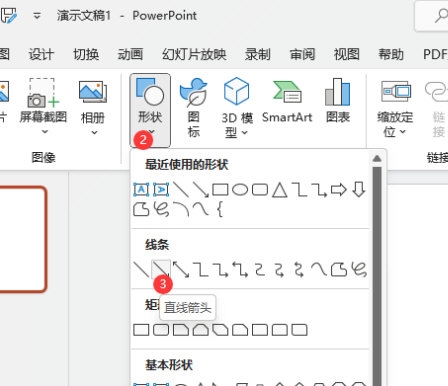Image resolution: width=448 pixels, height=386 pixels.
Task: Select the straight line under 线条
Action: coord(141,270)
